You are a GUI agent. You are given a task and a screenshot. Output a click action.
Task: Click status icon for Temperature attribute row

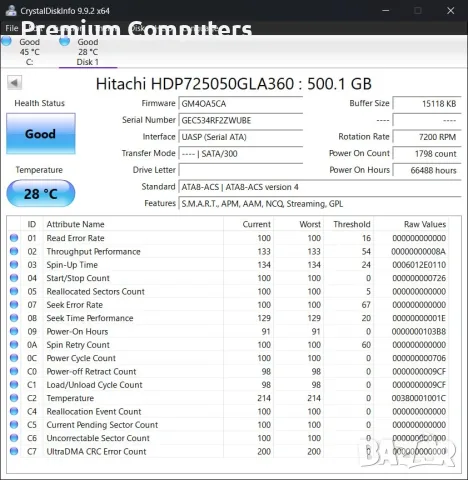[14, 398]
